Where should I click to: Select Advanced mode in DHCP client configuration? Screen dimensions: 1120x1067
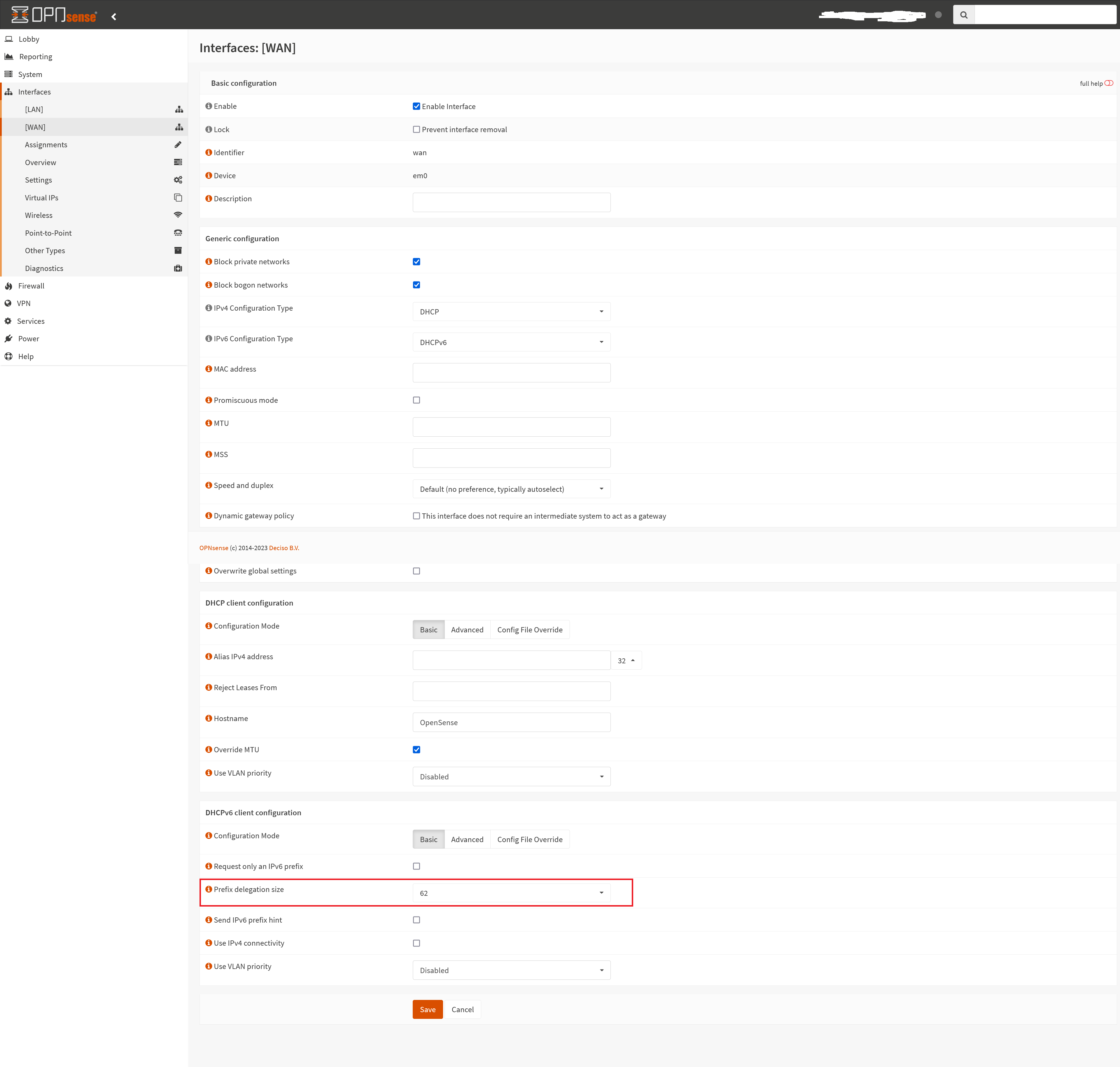[x=467, y=630]
